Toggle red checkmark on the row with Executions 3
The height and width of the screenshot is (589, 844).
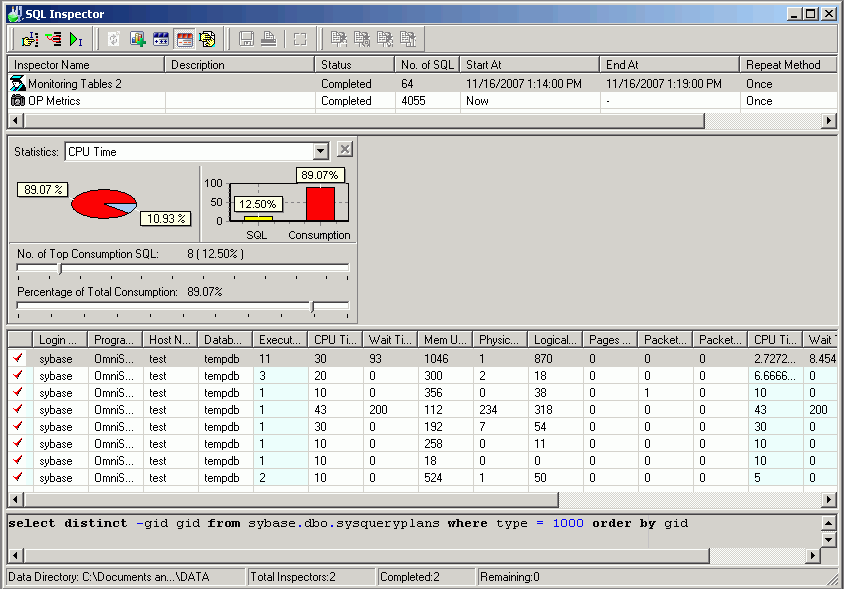pos(17,376)
